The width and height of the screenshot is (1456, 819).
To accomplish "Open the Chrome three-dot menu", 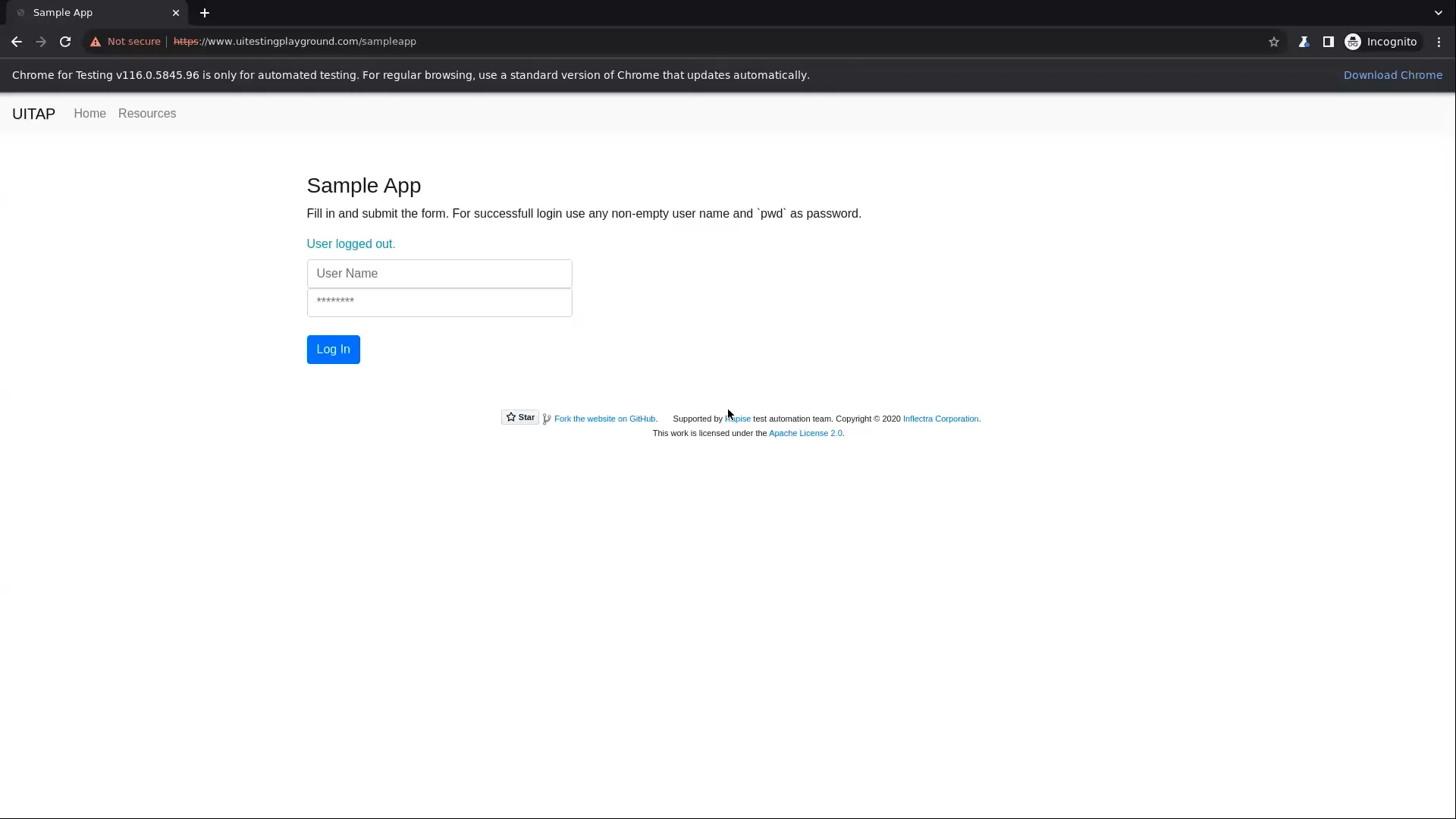I will [1439, 42].
